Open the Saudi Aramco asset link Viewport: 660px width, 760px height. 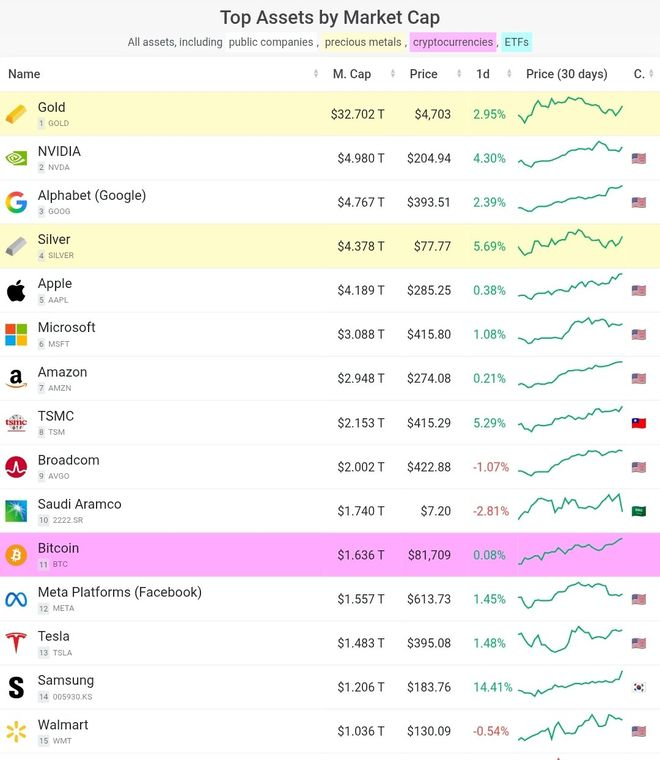[x=79, y=504]
